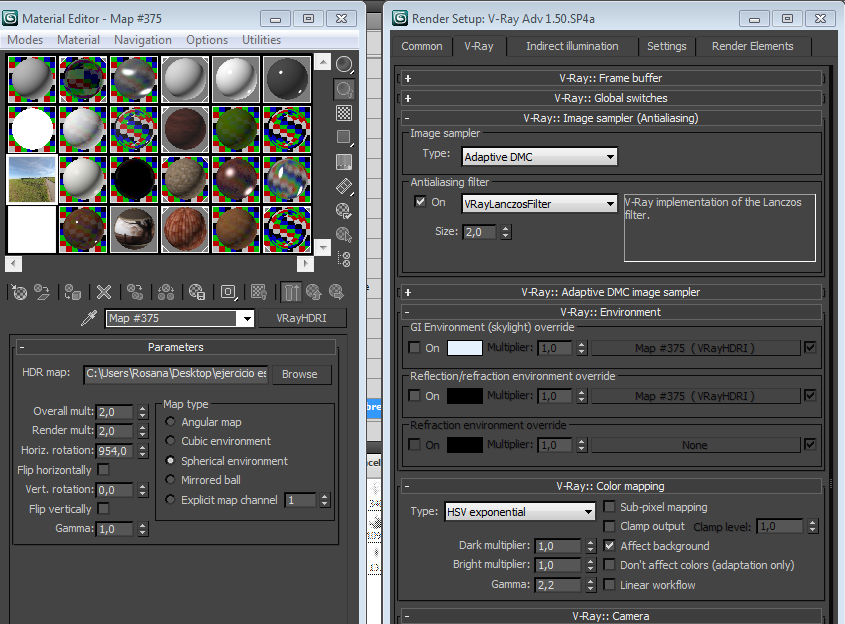845x624 pixels.
Task: Open the VRayLanczosFilter dropdown
Action: click(540, 204)
